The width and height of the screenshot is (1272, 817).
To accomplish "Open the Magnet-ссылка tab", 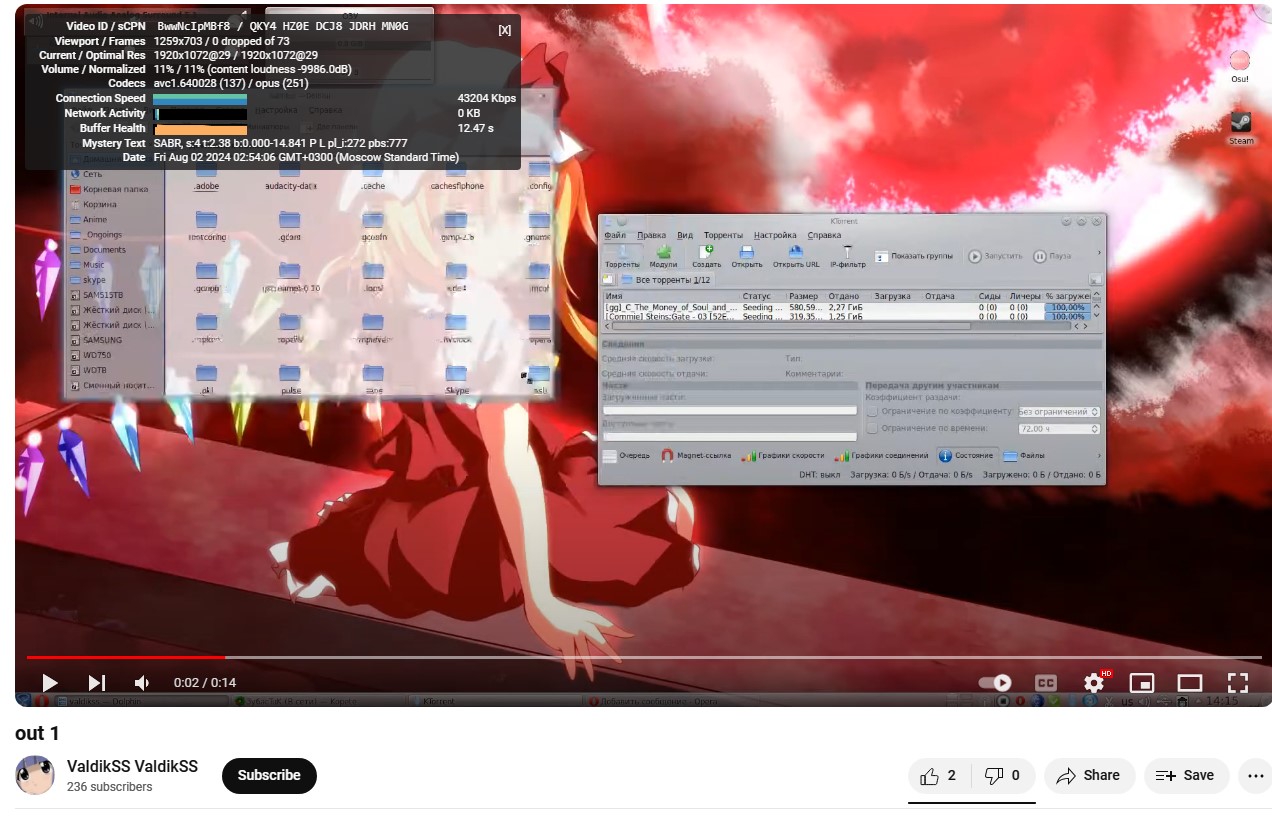I will [x=696, y=456].
